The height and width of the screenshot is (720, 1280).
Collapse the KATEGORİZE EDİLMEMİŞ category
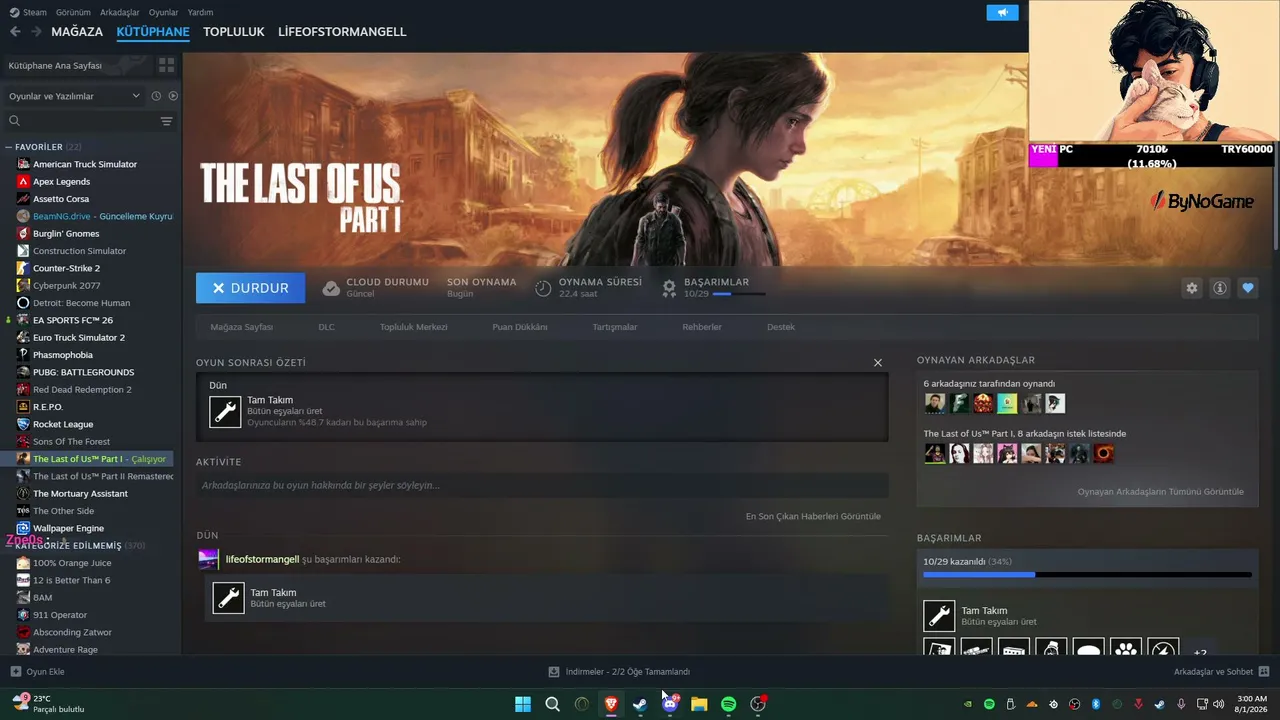[x=9, y=546]
